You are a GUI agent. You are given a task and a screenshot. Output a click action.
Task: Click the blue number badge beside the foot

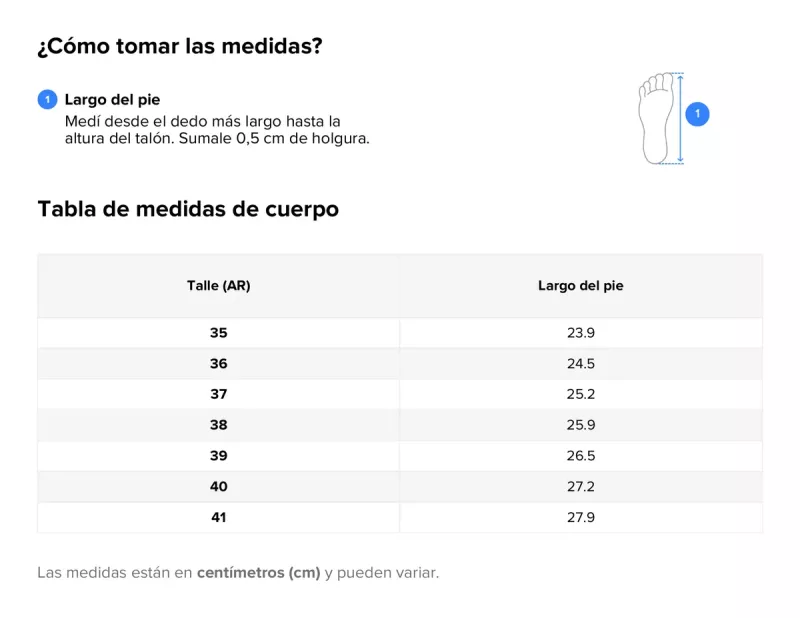(x=698, y=114)
